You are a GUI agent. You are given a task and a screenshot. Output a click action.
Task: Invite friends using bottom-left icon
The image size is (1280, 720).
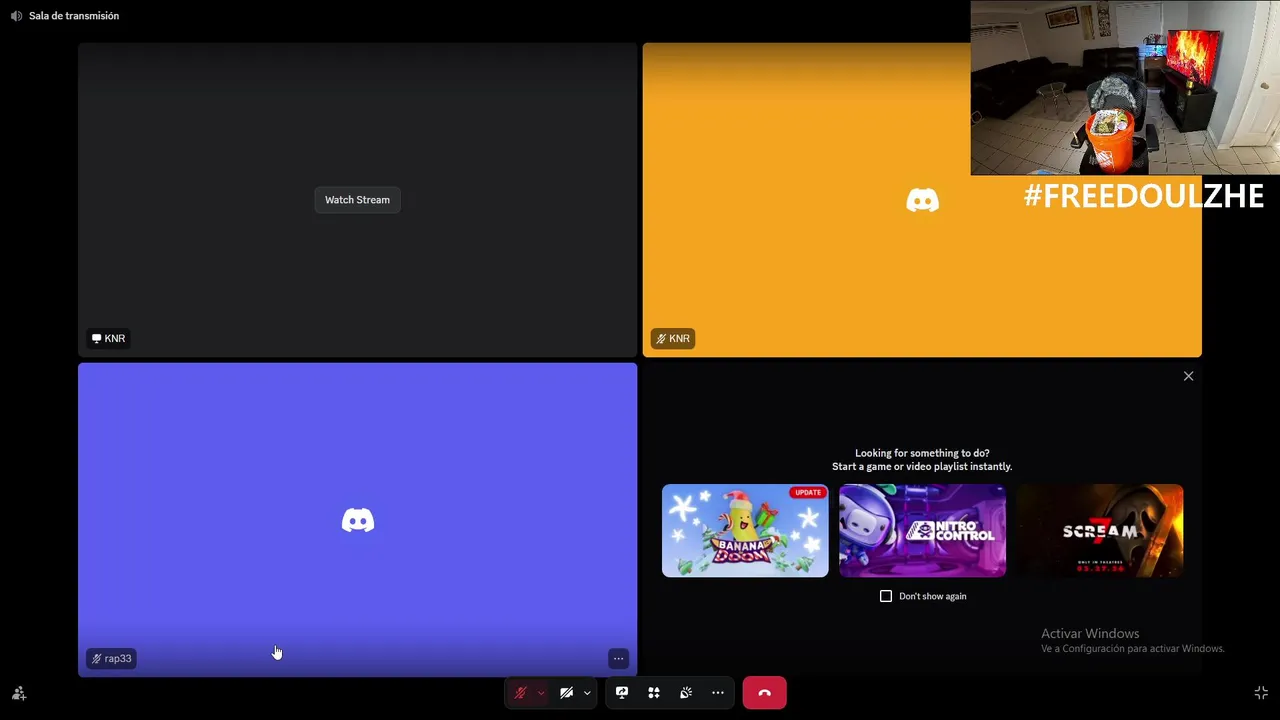coord(19,693)
